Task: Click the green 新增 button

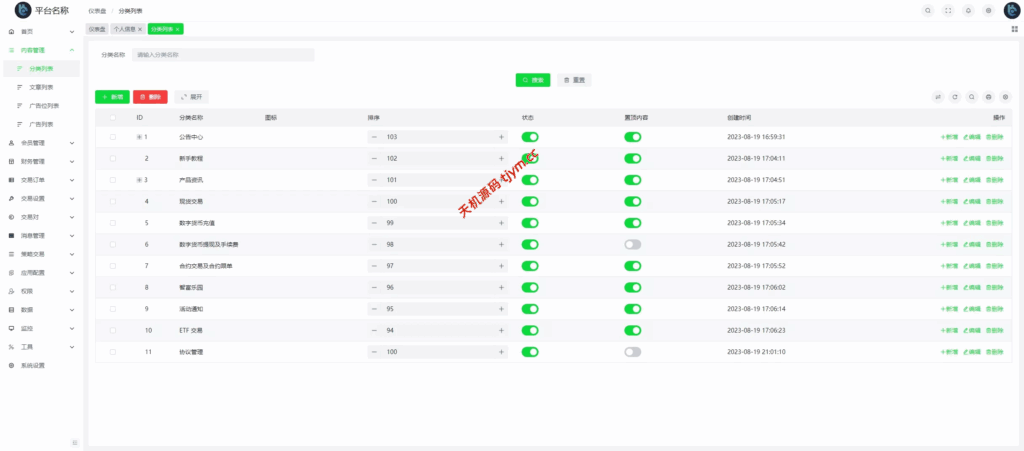Action: tap(112, 97)
